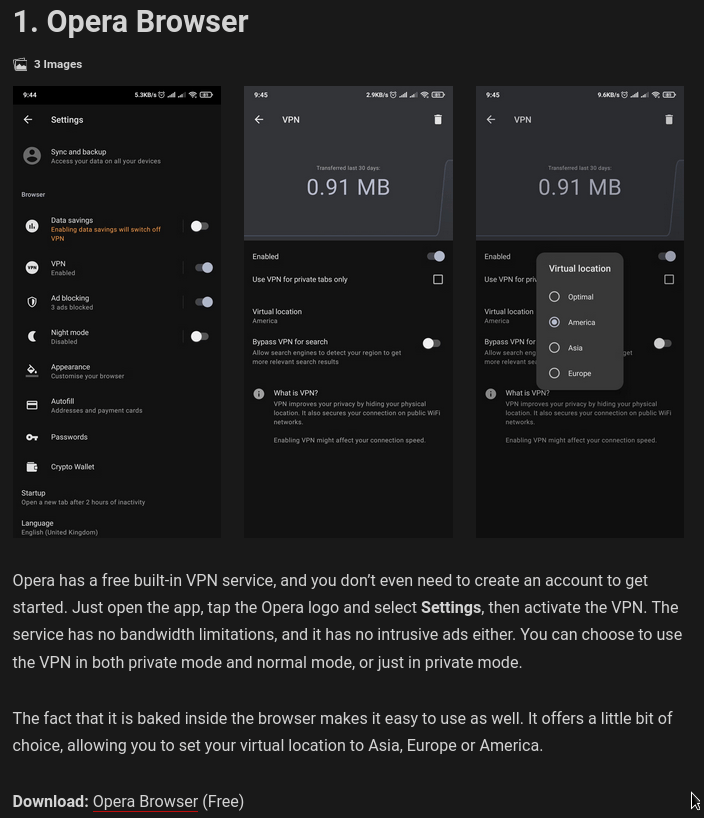The width and height of the screenshot is (704, 818).
Task: Toggle the Enabled switch in right VPN screen
Action: point(667,256)
